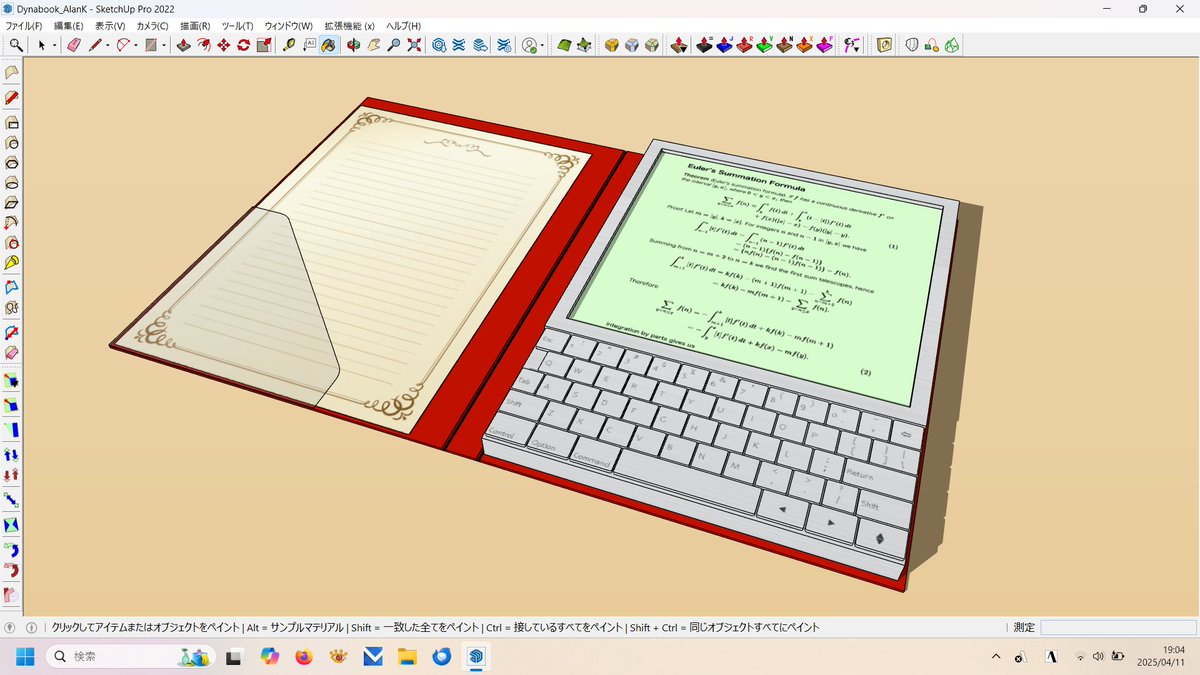Open the 編集(E) menu
Viewport: 1200px width, 675px height.
[69, 25]
